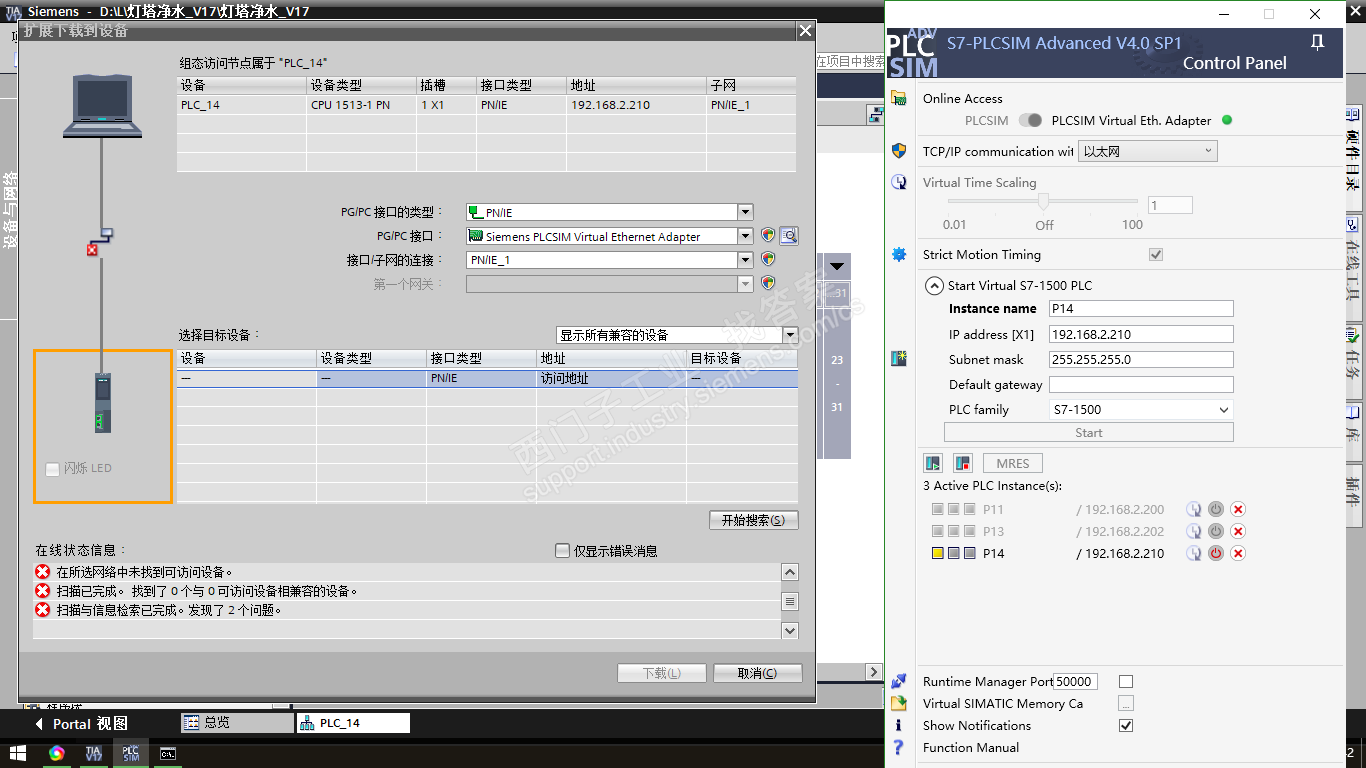
Task: Toggle the 闪烁 LED checkbox
Action: point(53,469)
